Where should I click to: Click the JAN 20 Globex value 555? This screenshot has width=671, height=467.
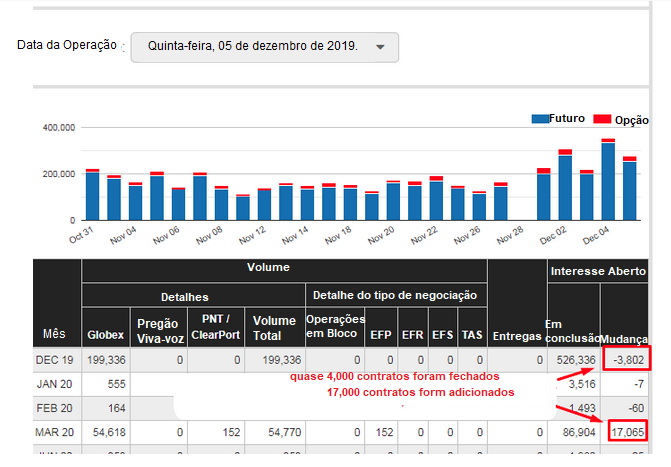tap(116, 384)
